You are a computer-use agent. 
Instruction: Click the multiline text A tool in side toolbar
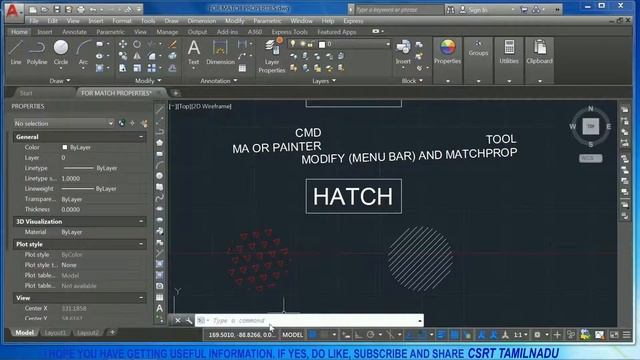160,308
